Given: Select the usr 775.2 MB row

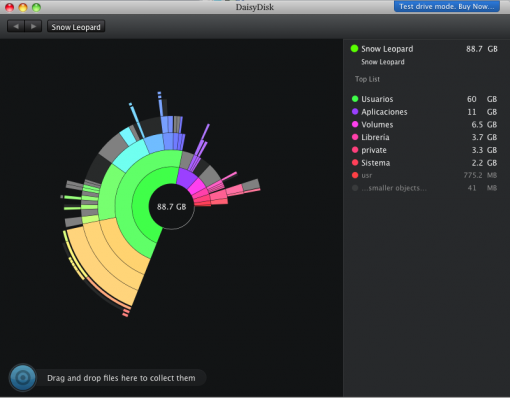Looking at the screenshot, I should click(x=424, y=175).
